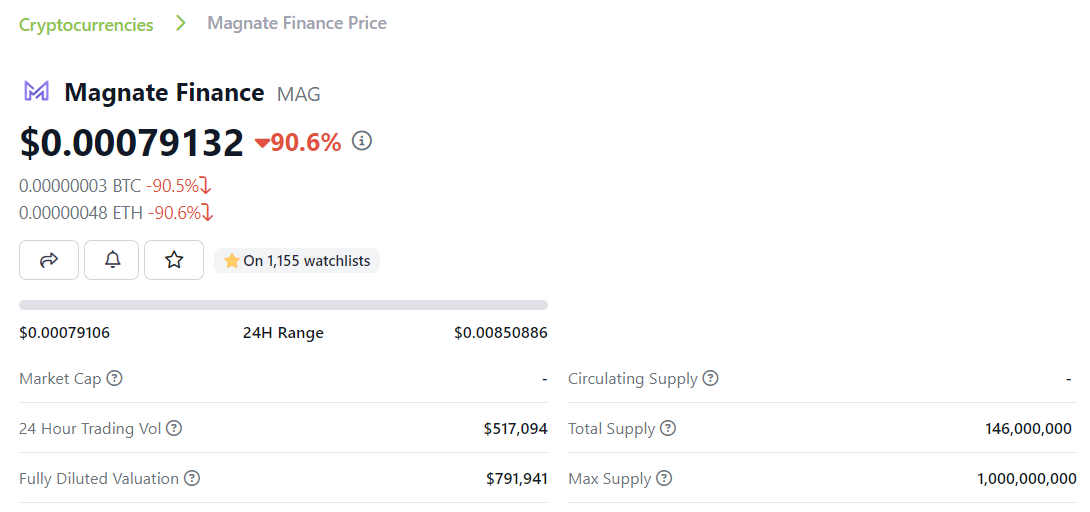
Task: Click the Fully Diluted Valuation label
Action: point(99,479)
